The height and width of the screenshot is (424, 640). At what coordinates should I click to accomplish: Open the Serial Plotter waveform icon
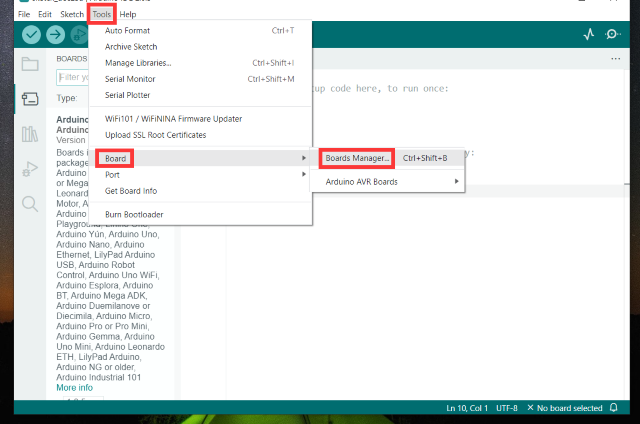point(589,34)
